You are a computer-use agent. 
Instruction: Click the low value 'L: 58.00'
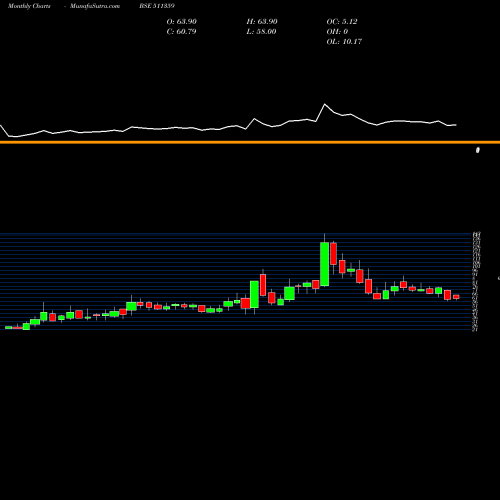click(261, 31)
